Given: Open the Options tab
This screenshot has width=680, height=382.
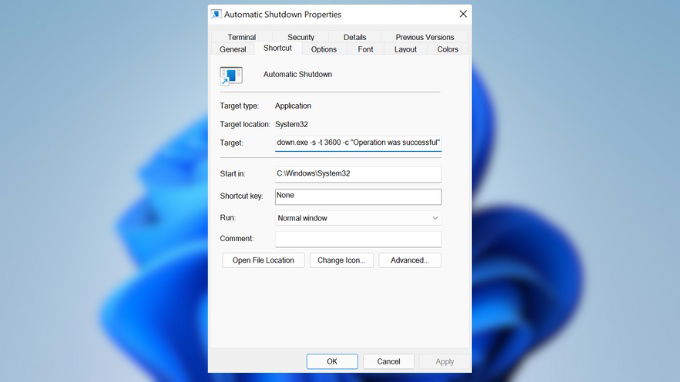Looking at the screenshot, I should click(x=324, y=49).
